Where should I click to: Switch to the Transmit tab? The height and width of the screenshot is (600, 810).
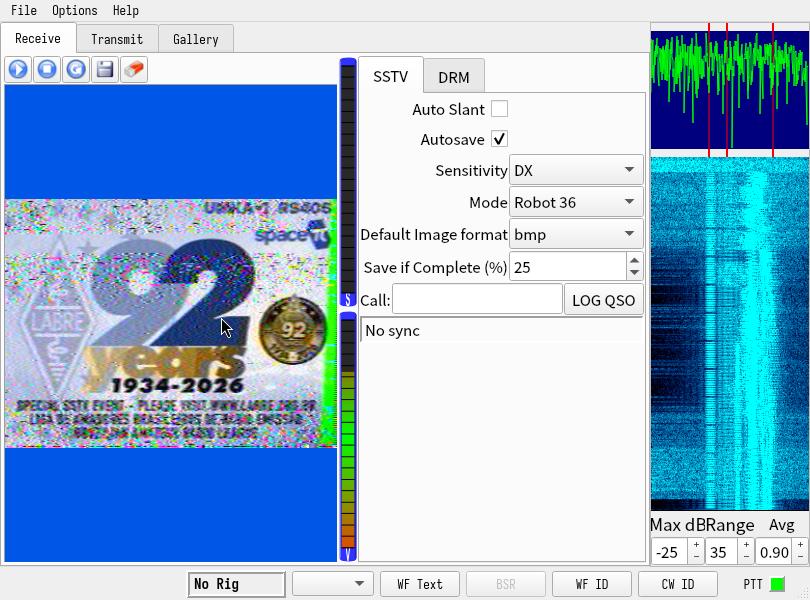(117, 39)
